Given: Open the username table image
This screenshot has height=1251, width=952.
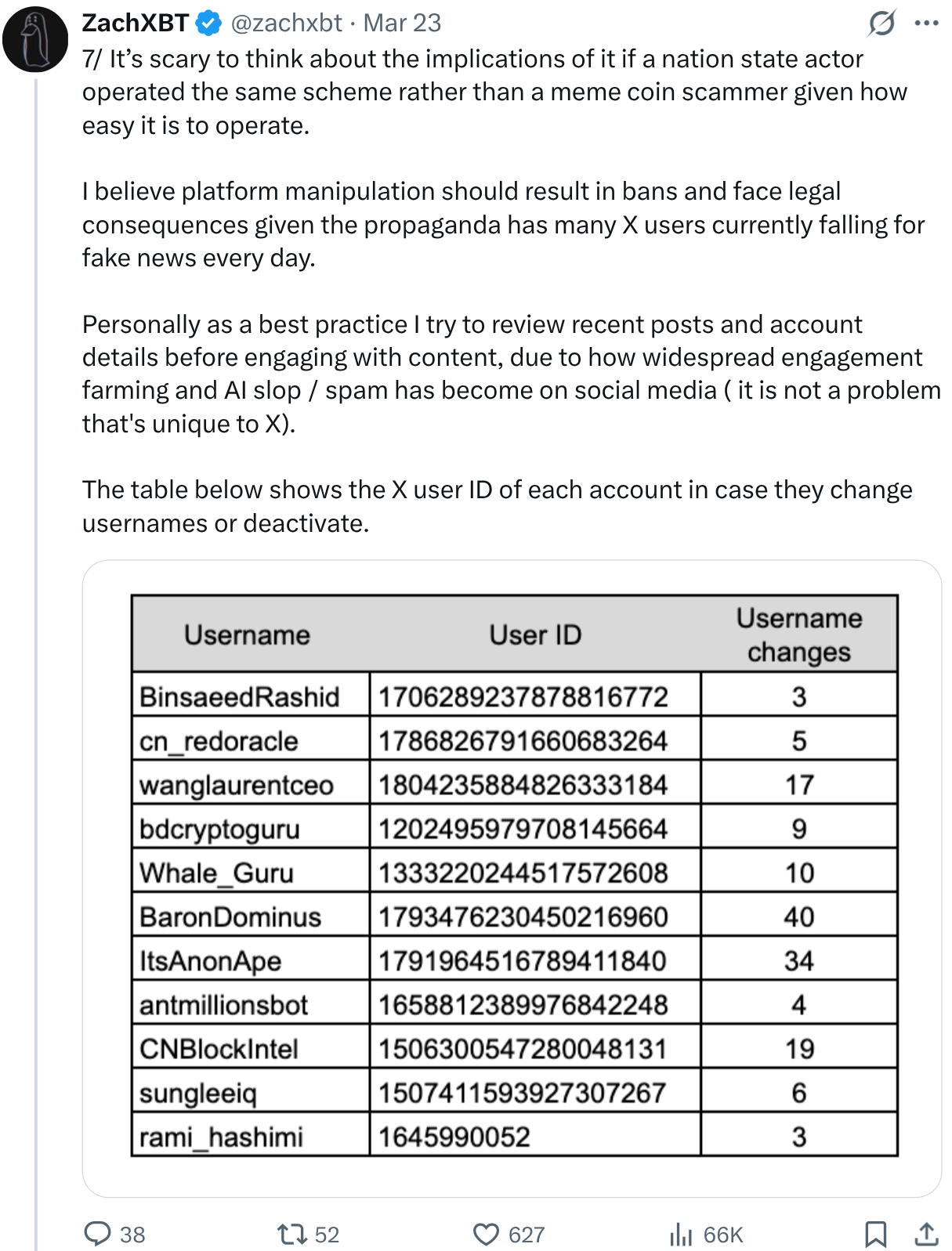Looking at the screenshot, I should [x=512, y=877].
